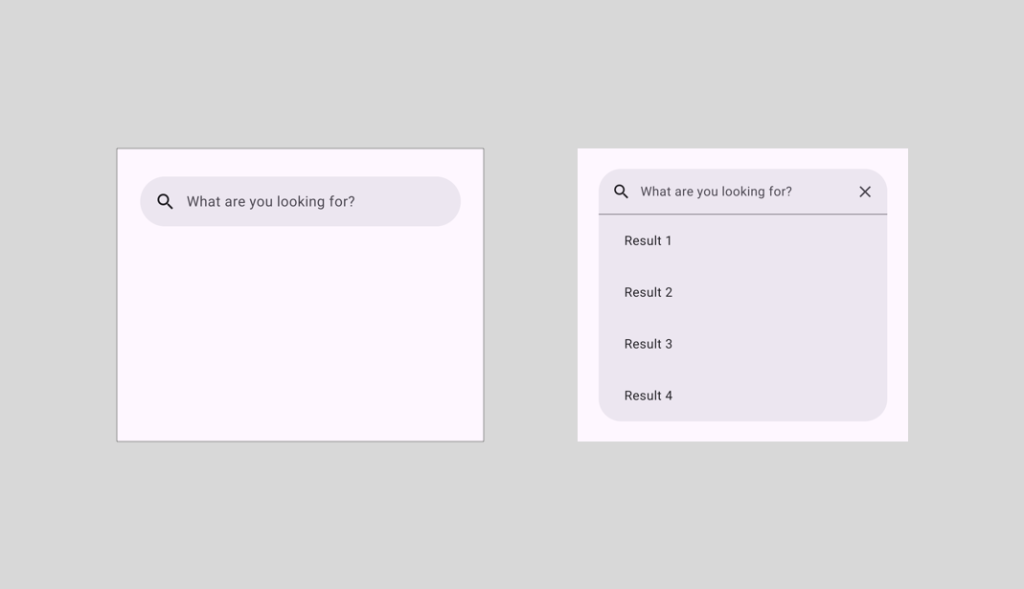Focus the collapsed "What are you looking for?" field

(270, 202)
